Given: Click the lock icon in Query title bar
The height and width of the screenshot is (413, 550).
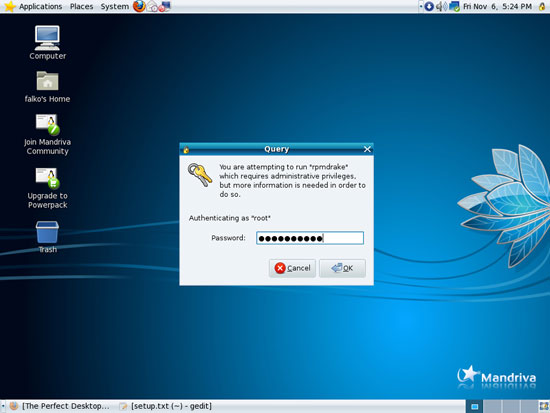Looking at the screenshot, I should (186, 149).
